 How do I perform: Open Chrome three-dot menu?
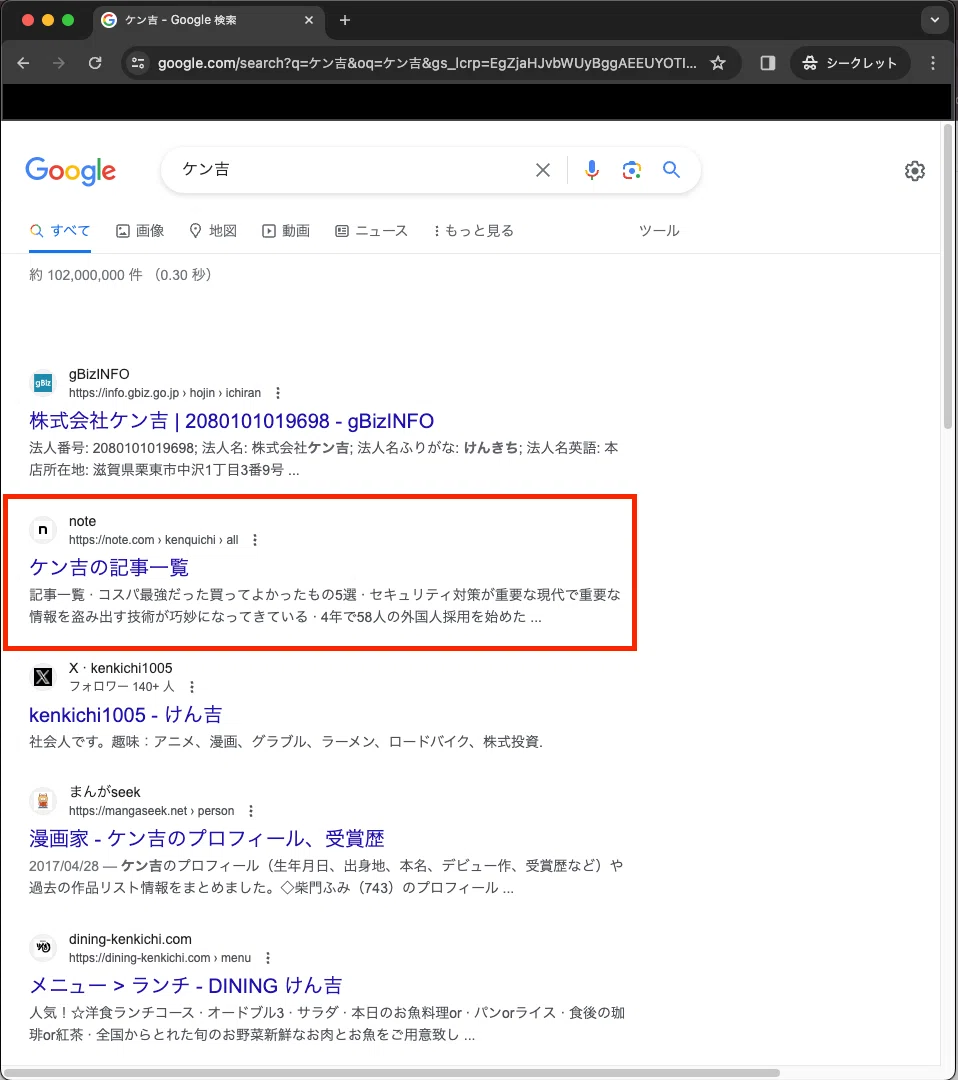(x=933, y=63)
